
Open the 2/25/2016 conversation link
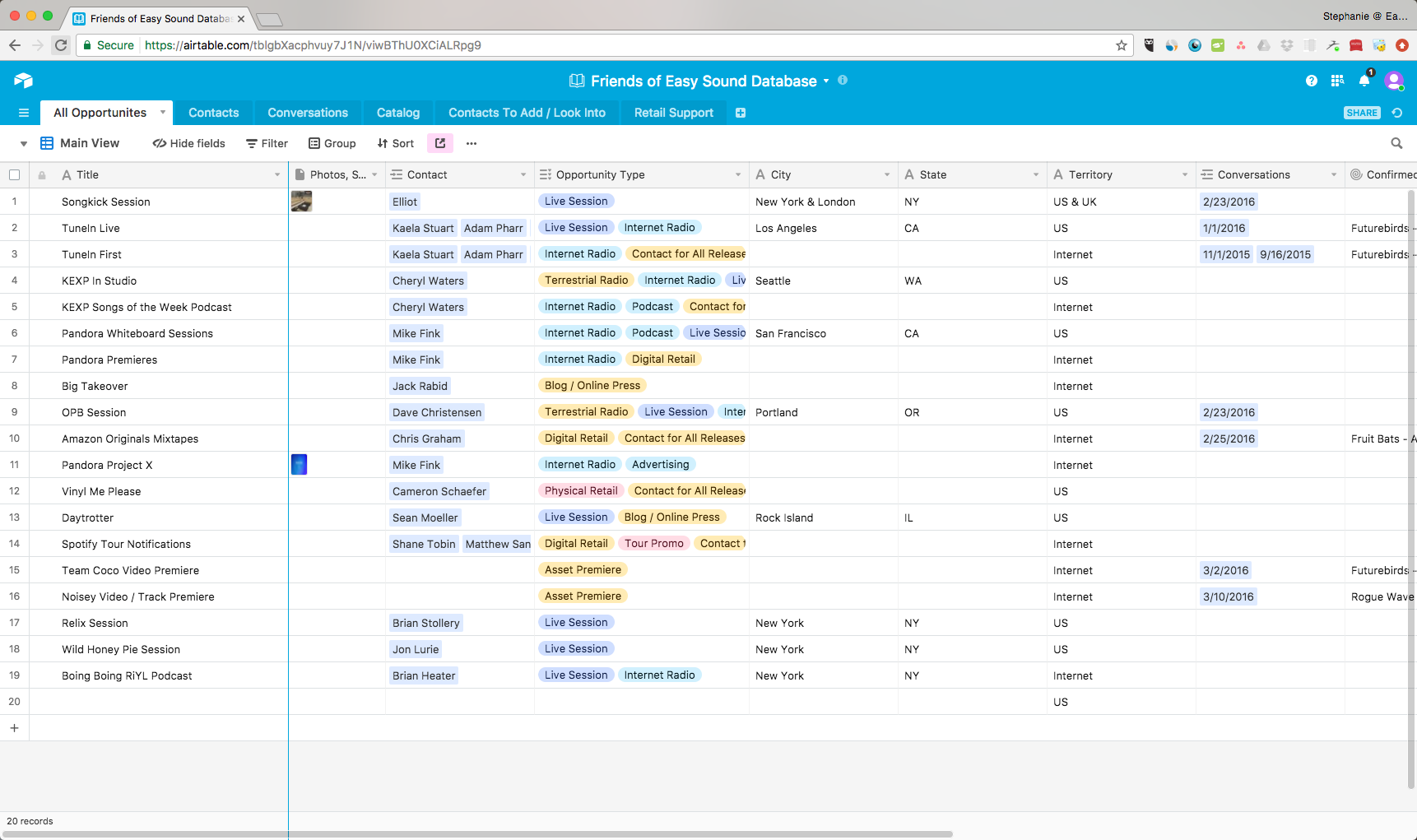tap(1229, 439)
